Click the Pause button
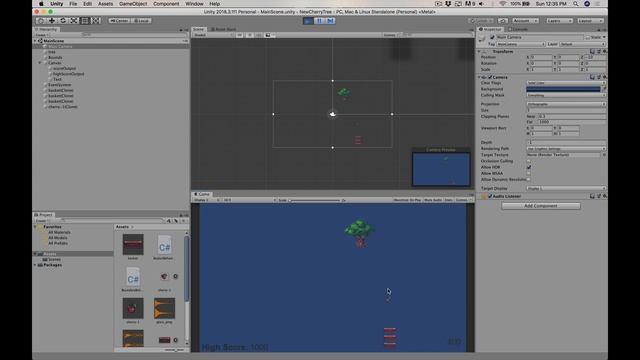Screen dimensions: 640x360 click(319, 20)
